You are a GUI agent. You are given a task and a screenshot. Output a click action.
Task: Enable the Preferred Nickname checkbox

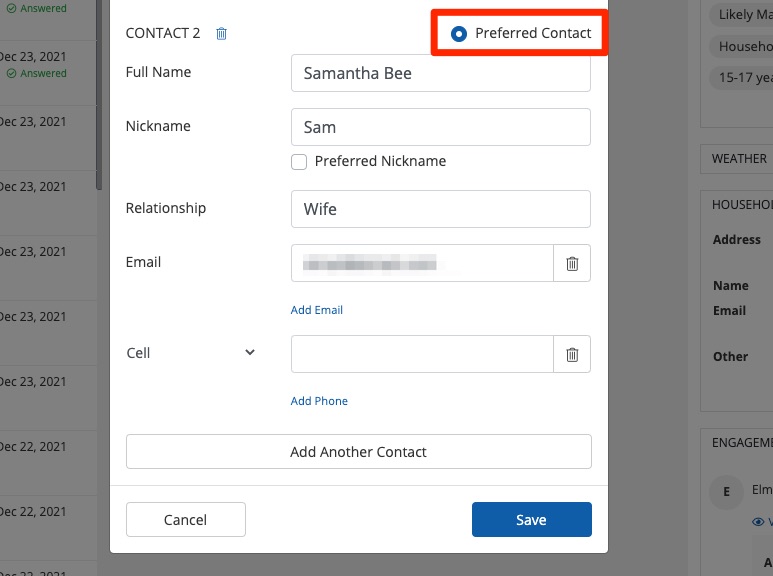point(299,161)
